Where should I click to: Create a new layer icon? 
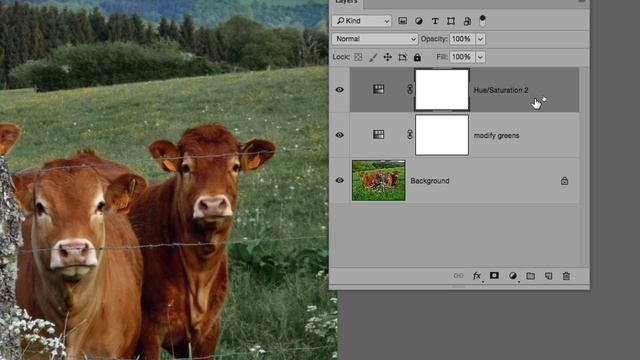tap(549, 276)
